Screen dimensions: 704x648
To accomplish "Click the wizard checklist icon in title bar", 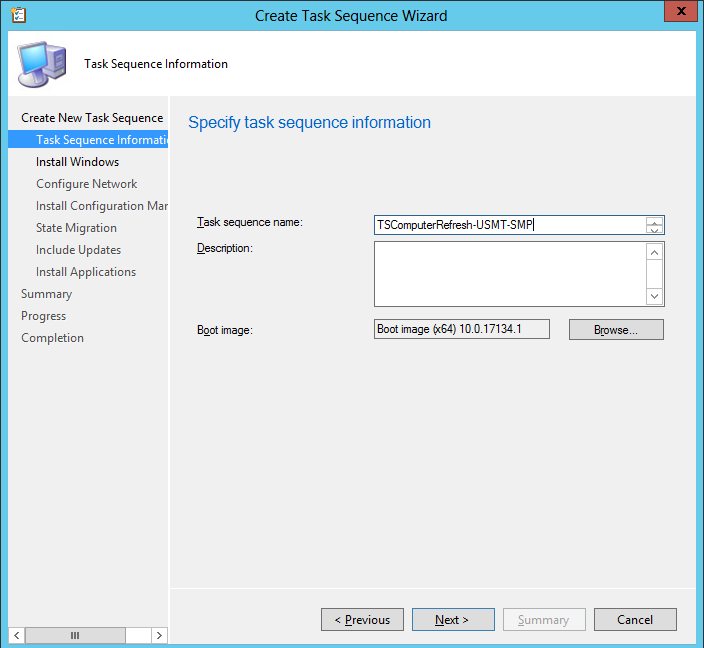I will (18, 15).
